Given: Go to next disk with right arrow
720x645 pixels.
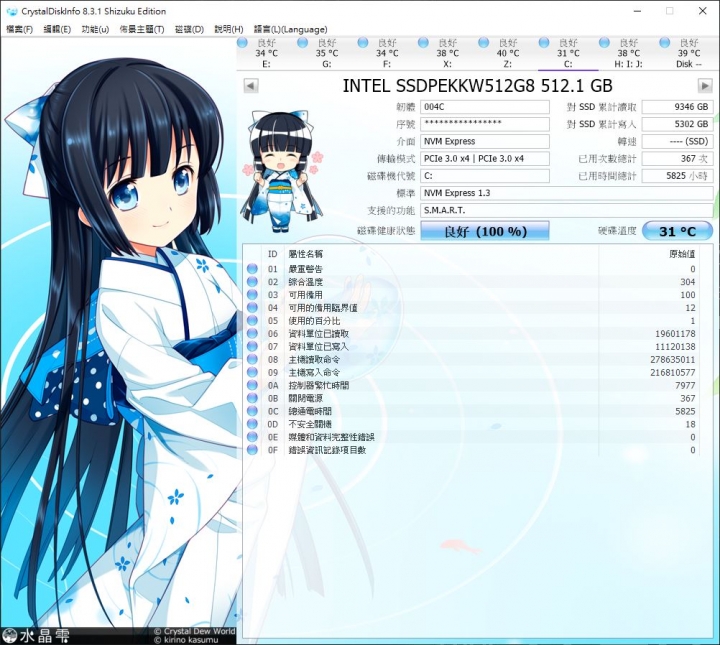Looking at the screenshot, I should tap(705, 86).
